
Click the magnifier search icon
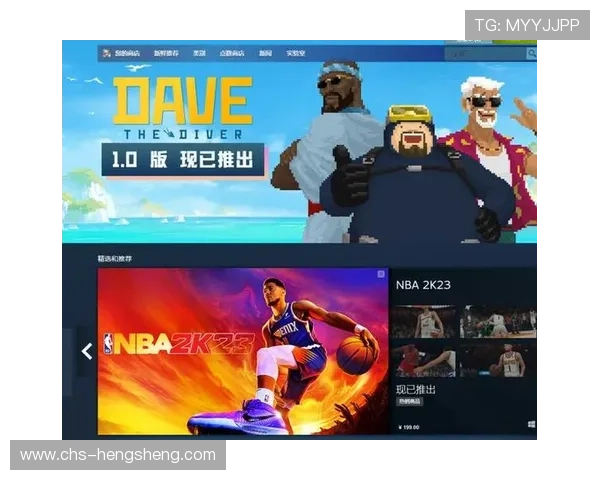[532, 54]
